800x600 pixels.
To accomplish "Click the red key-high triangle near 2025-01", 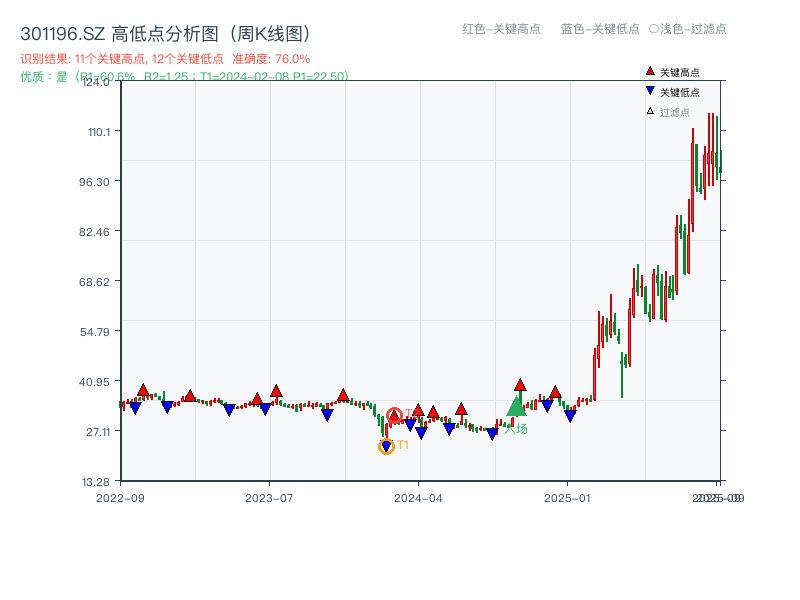I will pyautogui.click(x=554, y=392).
